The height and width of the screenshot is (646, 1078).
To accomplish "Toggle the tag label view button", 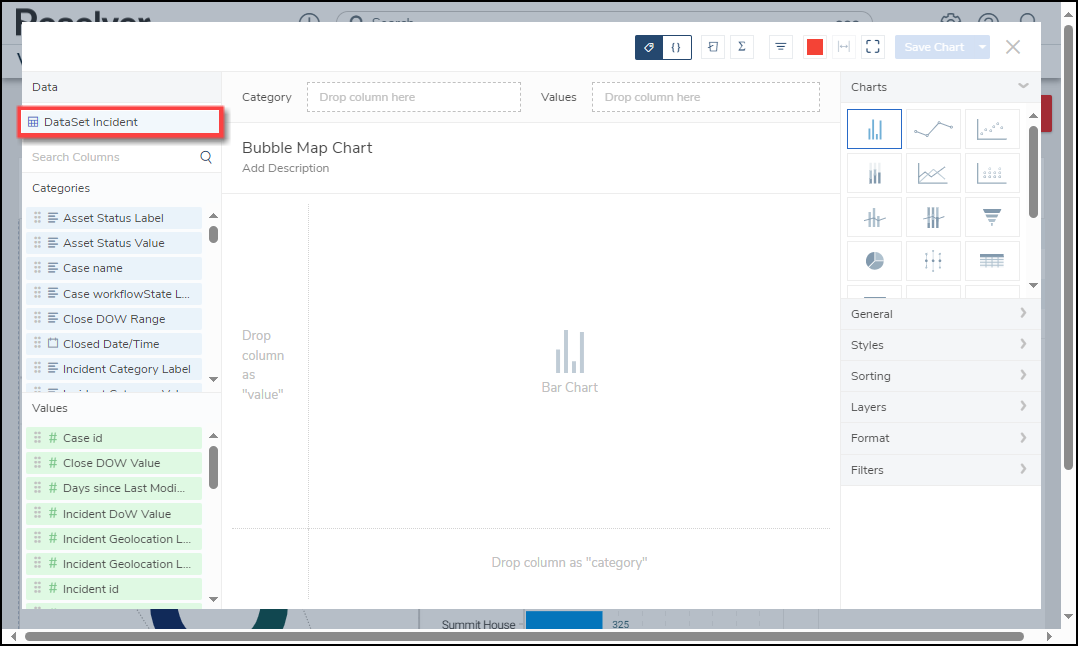I will pos(649,47).
